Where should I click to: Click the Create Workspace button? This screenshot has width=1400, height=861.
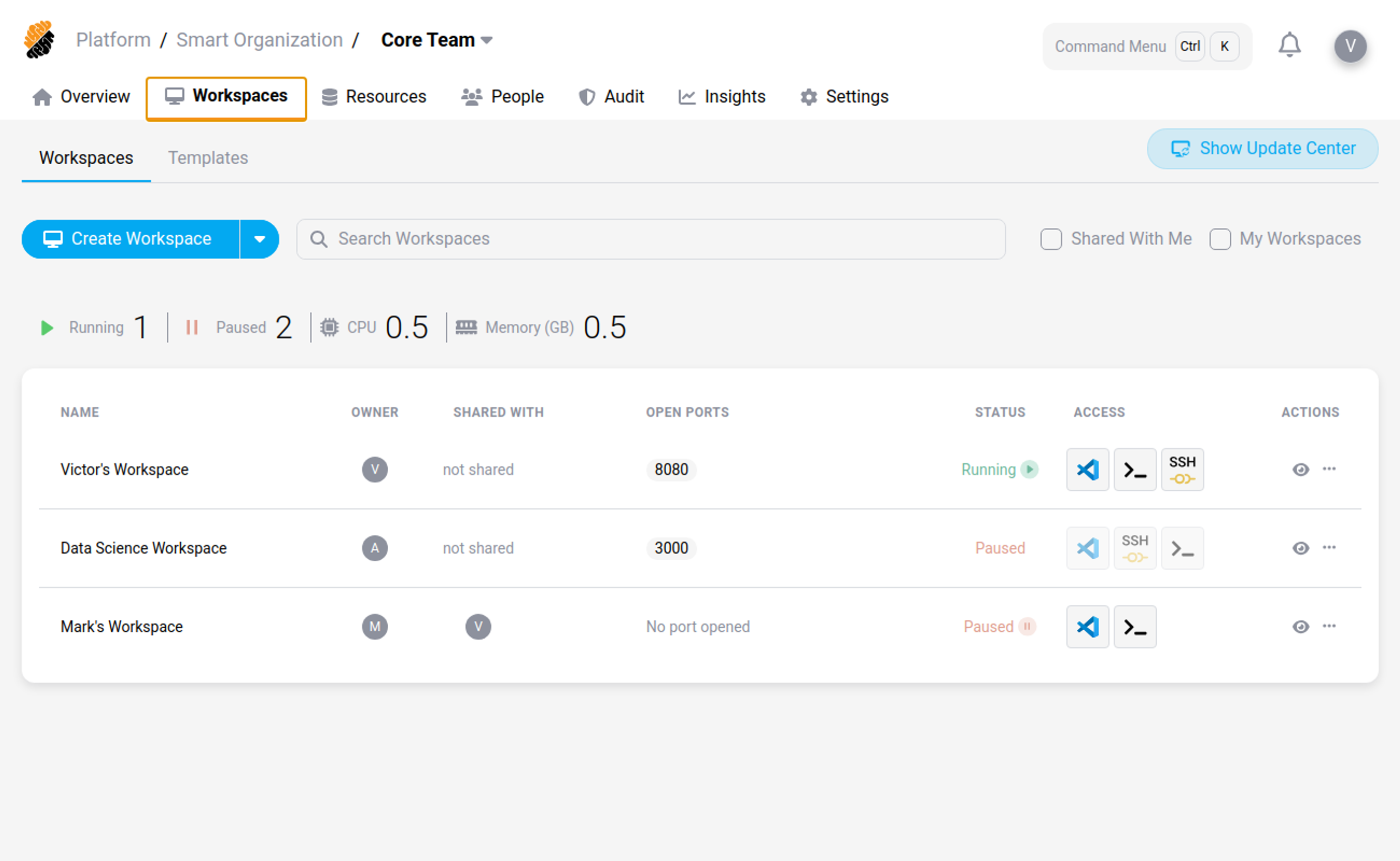(130, 239)
